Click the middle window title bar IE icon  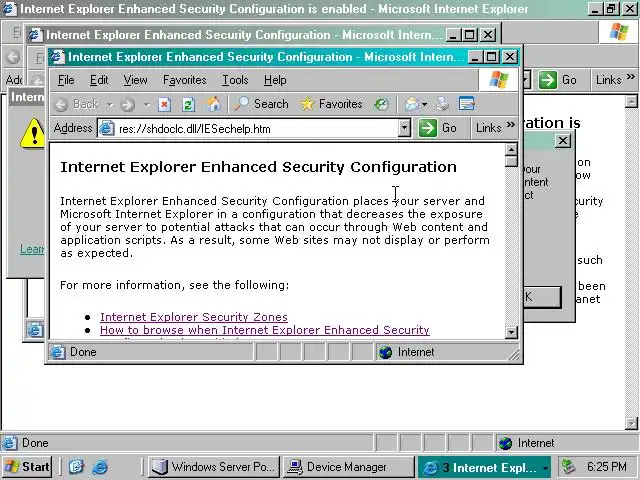click(36, 35)
